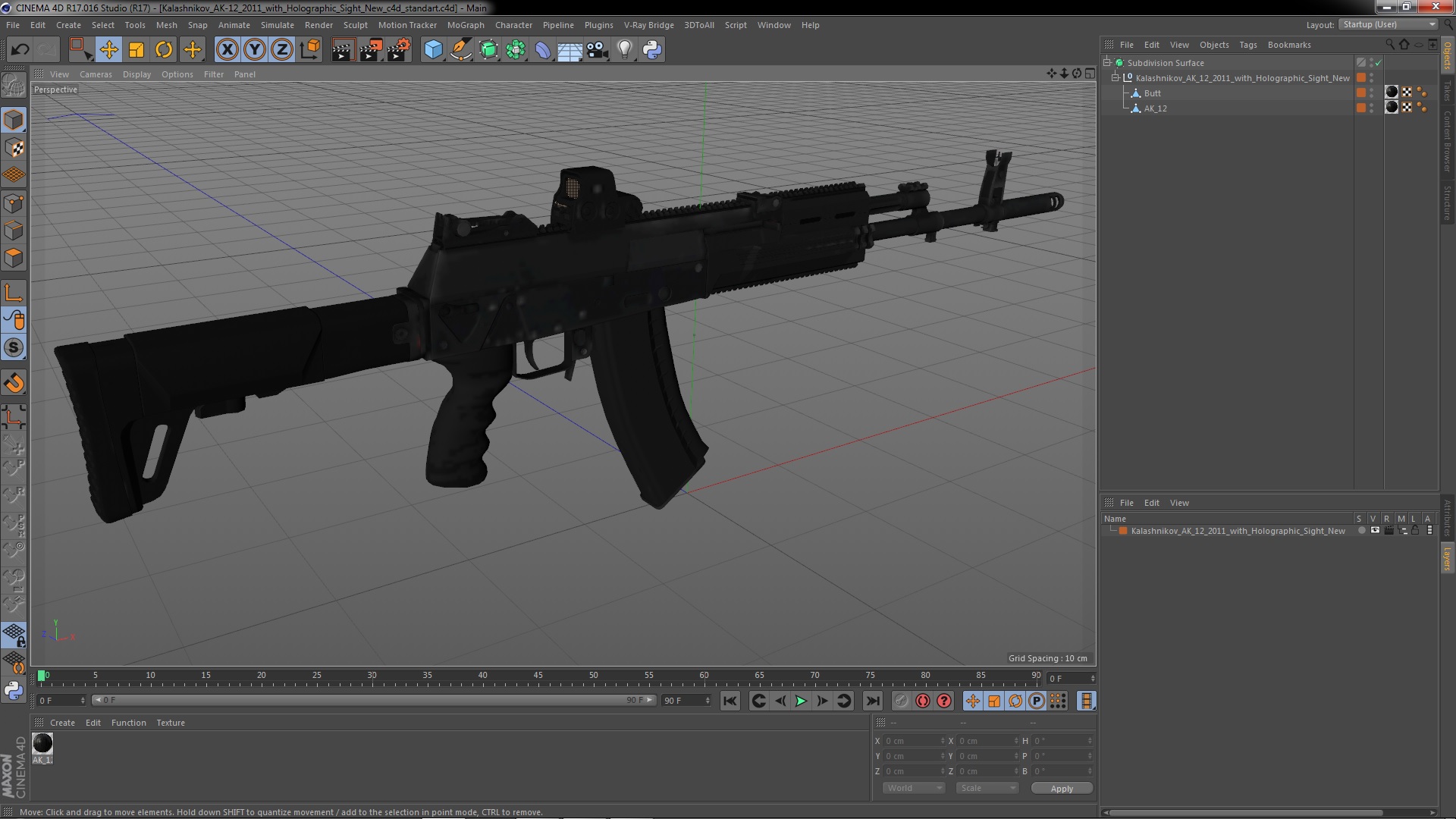Switch the coordinate system icon
The height and width of the screenshot is (819, 1456).
[x=310, y=50]
